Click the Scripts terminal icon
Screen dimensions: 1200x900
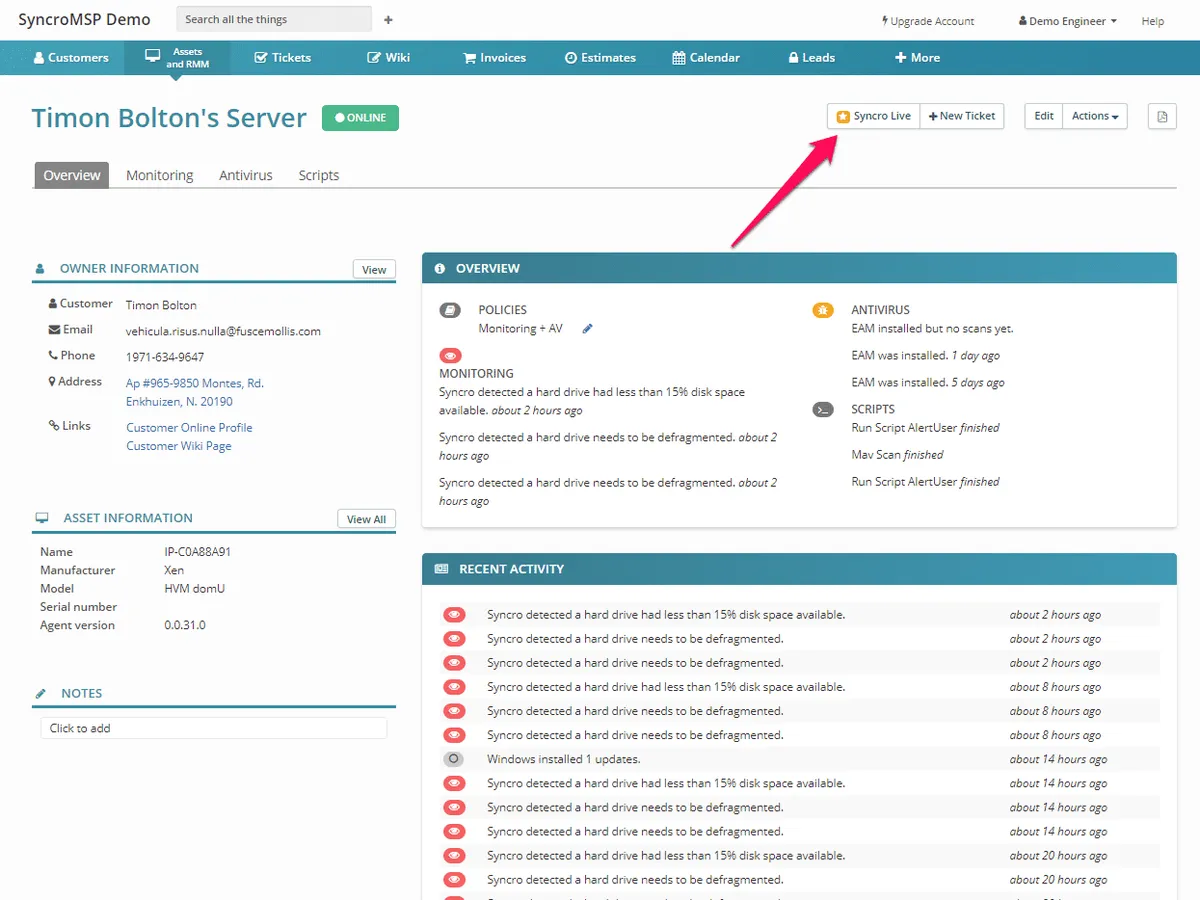click(822, 409)
